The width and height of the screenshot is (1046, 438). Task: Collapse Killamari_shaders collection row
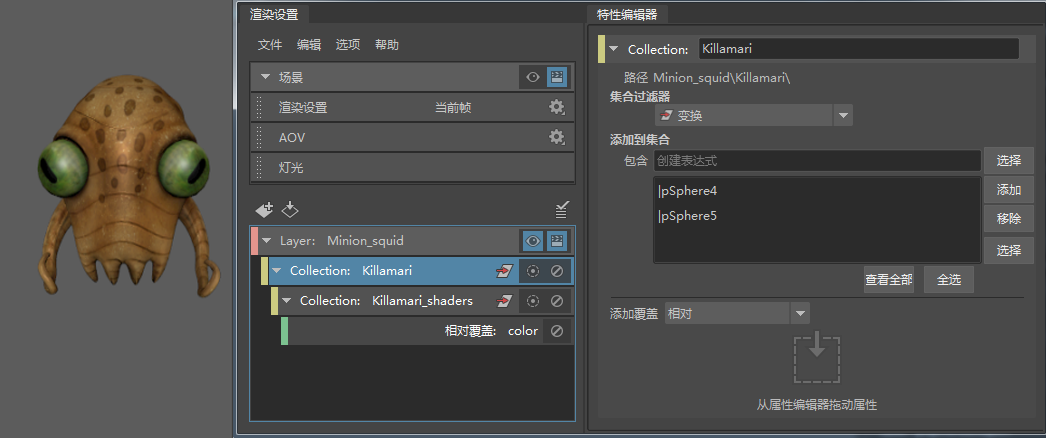point(287,301)
